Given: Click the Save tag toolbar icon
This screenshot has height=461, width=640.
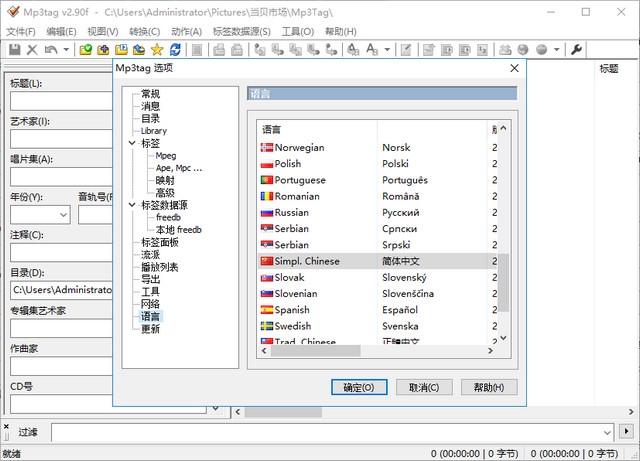Looking at the screenshot, I should click(x=14, y=49).
